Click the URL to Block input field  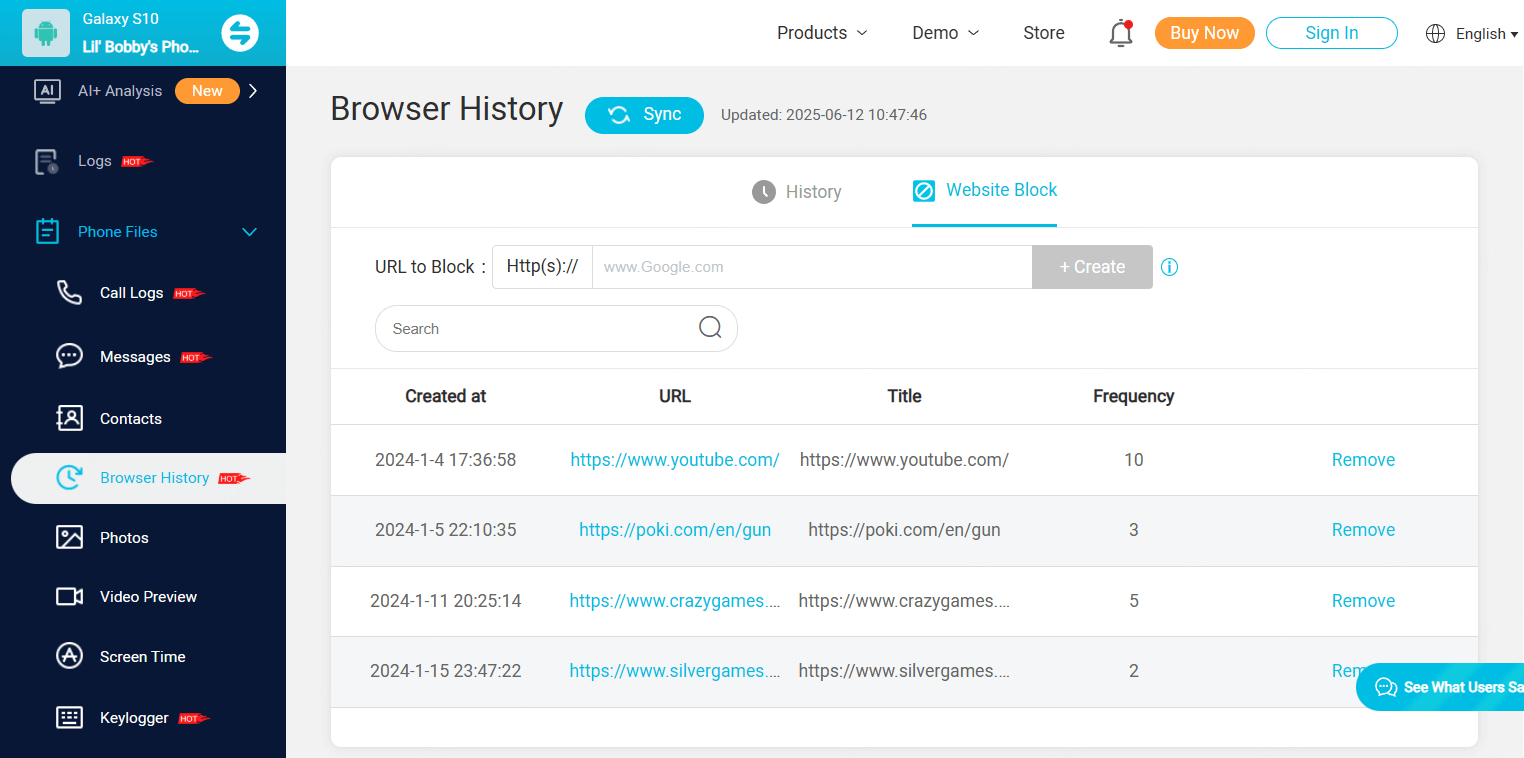[x=812, y=267]
